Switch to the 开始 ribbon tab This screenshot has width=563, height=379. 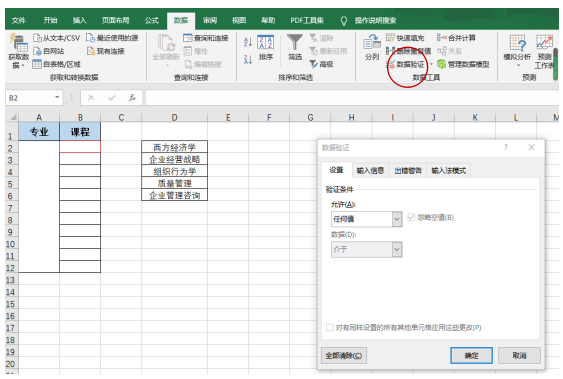pyautogui.click(x=51, y=20)
